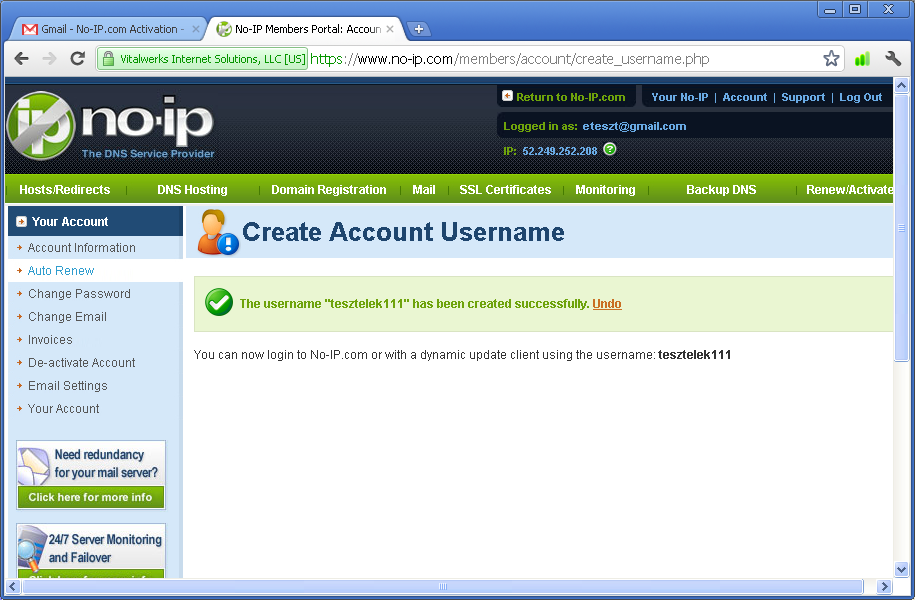Click the green help icon beside the IP address
Viewport: 915px width, 600px height.
tap(610, 149)
